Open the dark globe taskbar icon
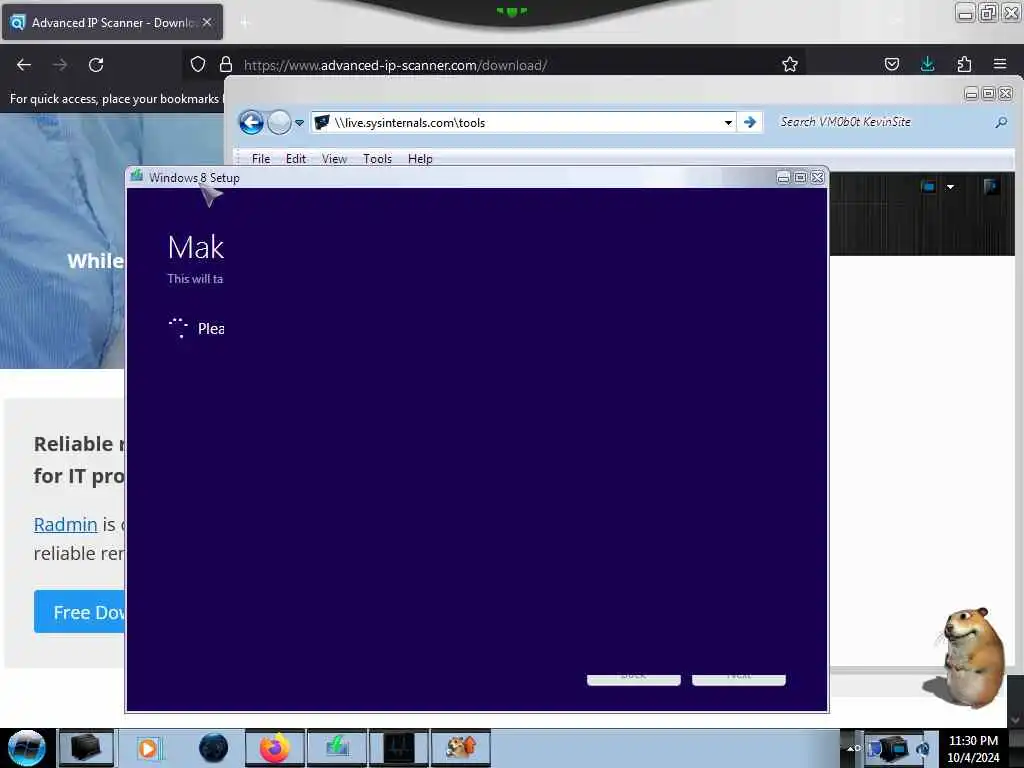 213,748
